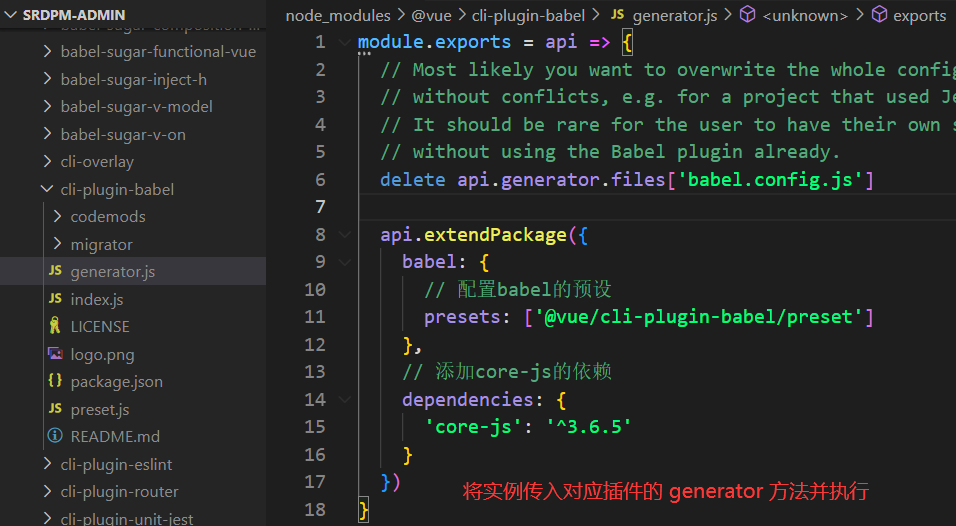Click '@vue/cli-plugin-babel/preset' string

tap(699, 317)
